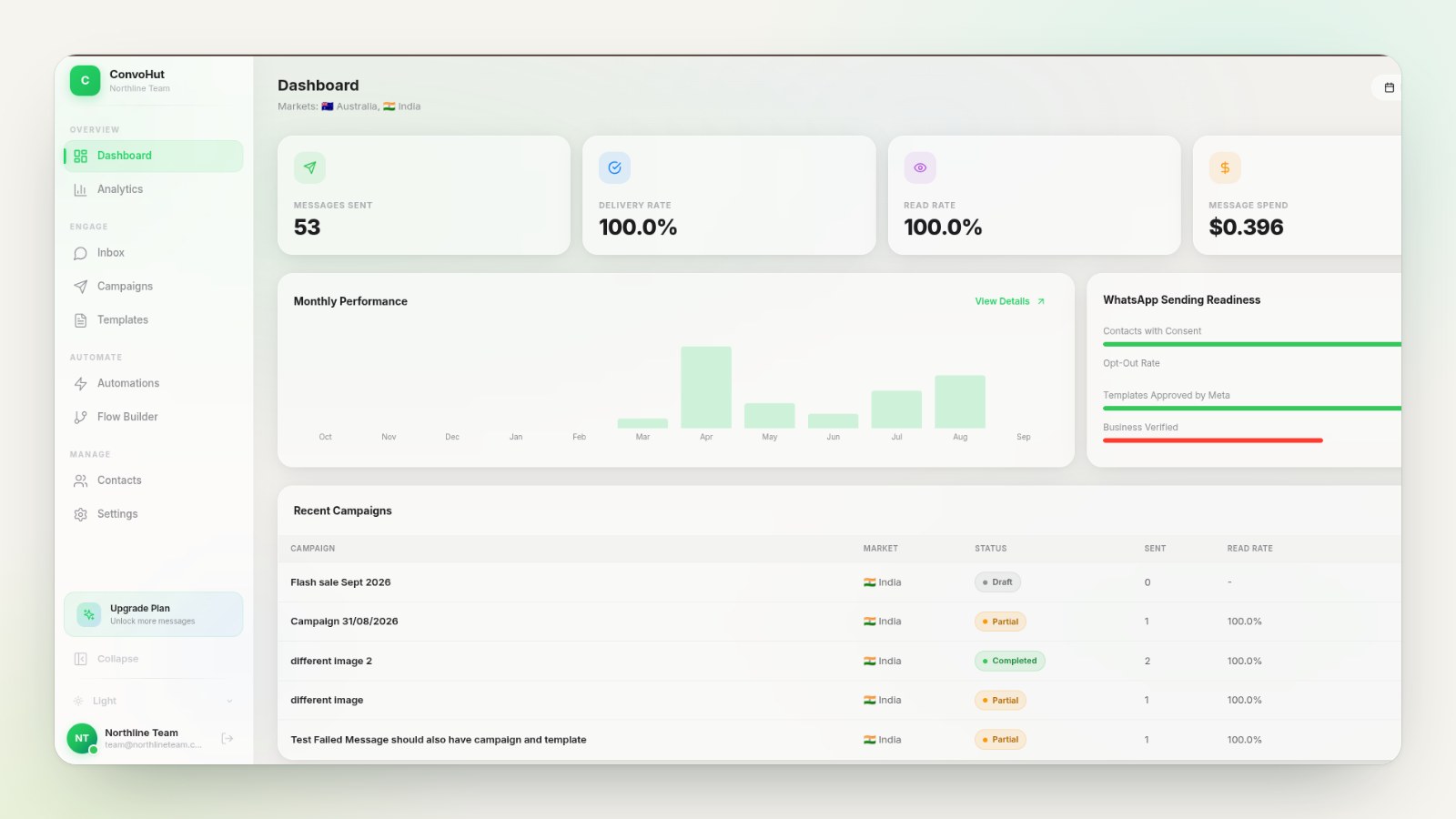
Task: Click the Delivery Rate checkmark icon
Action: click(x=614, y=167)
